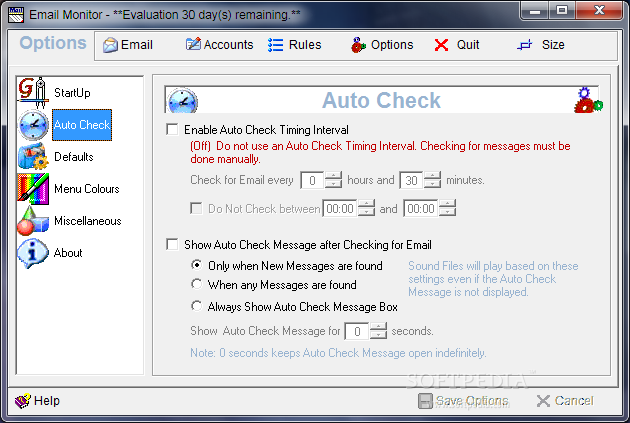This screenshot has height=423, width=630.
Task: Click the Save Options button
Action: pyautogui.click(x=463, y=401)
